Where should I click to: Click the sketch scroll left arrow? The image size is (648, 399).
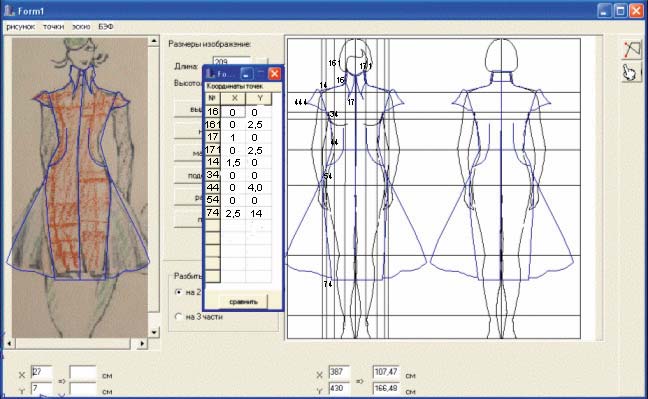(9, 343)
